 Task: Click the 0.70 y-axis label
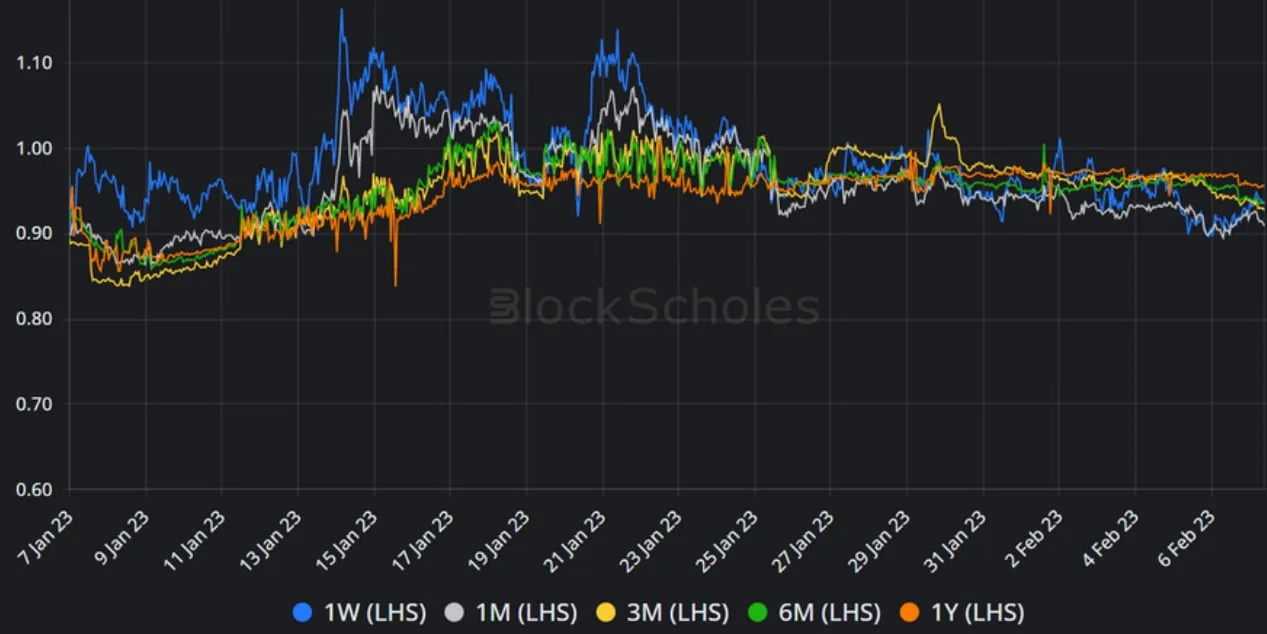(34, 404)
